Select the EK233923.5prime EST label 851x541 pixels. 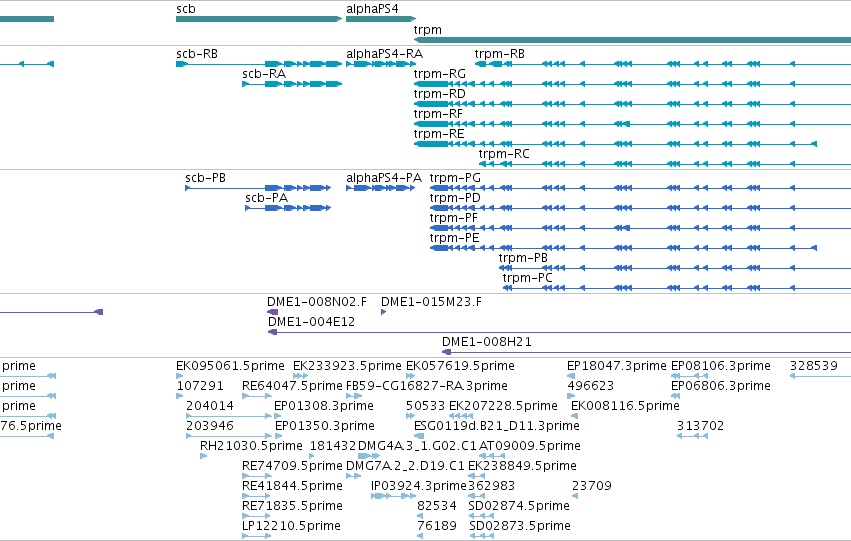347,366
